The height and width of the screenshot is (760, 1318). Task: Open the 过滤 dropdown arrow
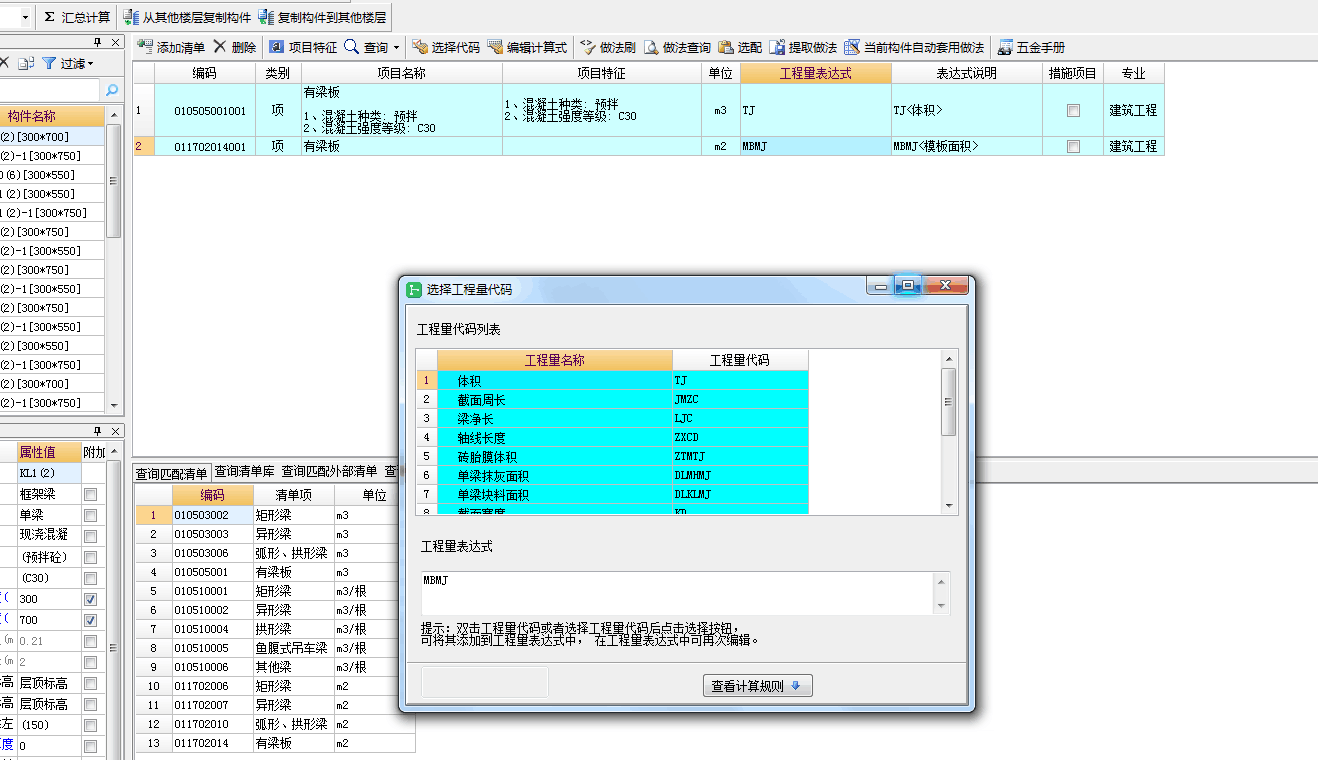[x=91, y=64]
